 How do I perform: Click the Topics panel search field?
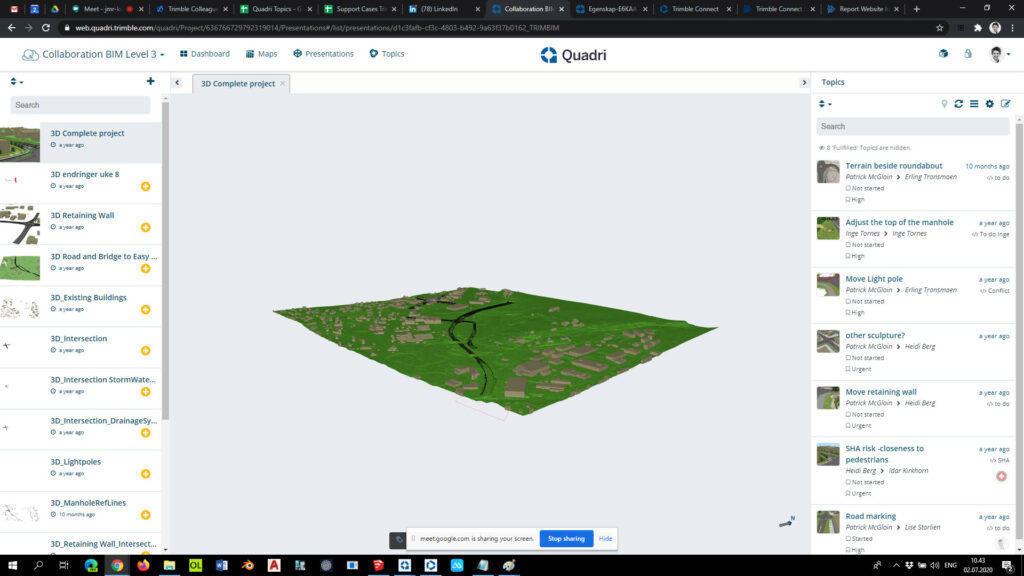(x=912, y=126)
